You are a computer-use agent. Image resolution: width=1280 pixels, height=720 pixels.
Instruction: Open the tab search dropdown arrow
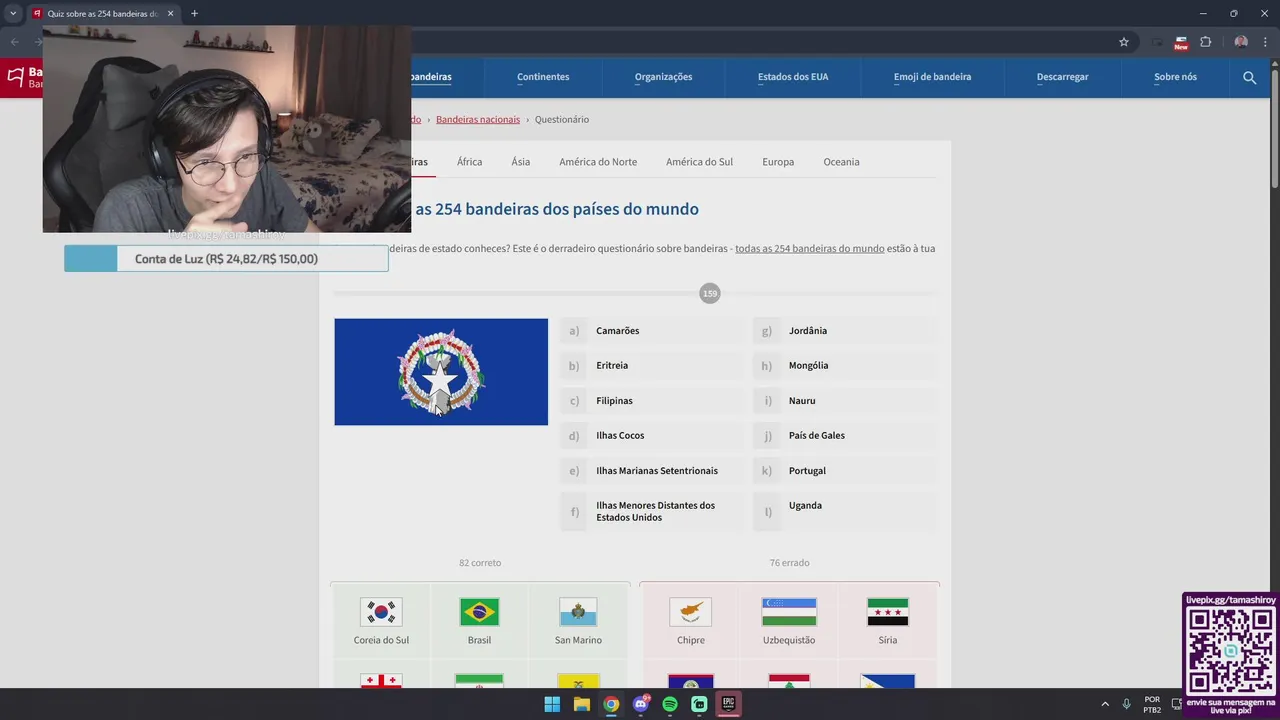click(x=13, y=13)
